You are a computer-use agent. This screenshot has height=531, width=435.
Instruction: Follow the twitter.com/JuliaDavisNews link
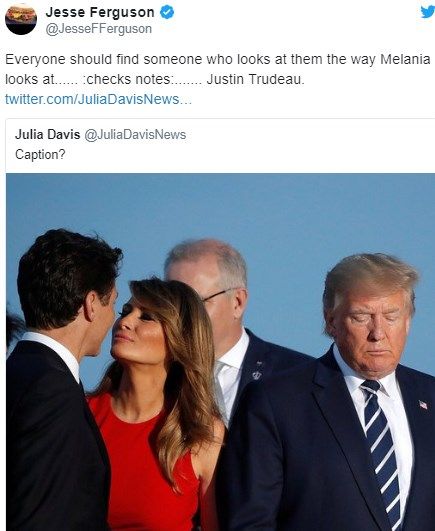tap(98, 99)
